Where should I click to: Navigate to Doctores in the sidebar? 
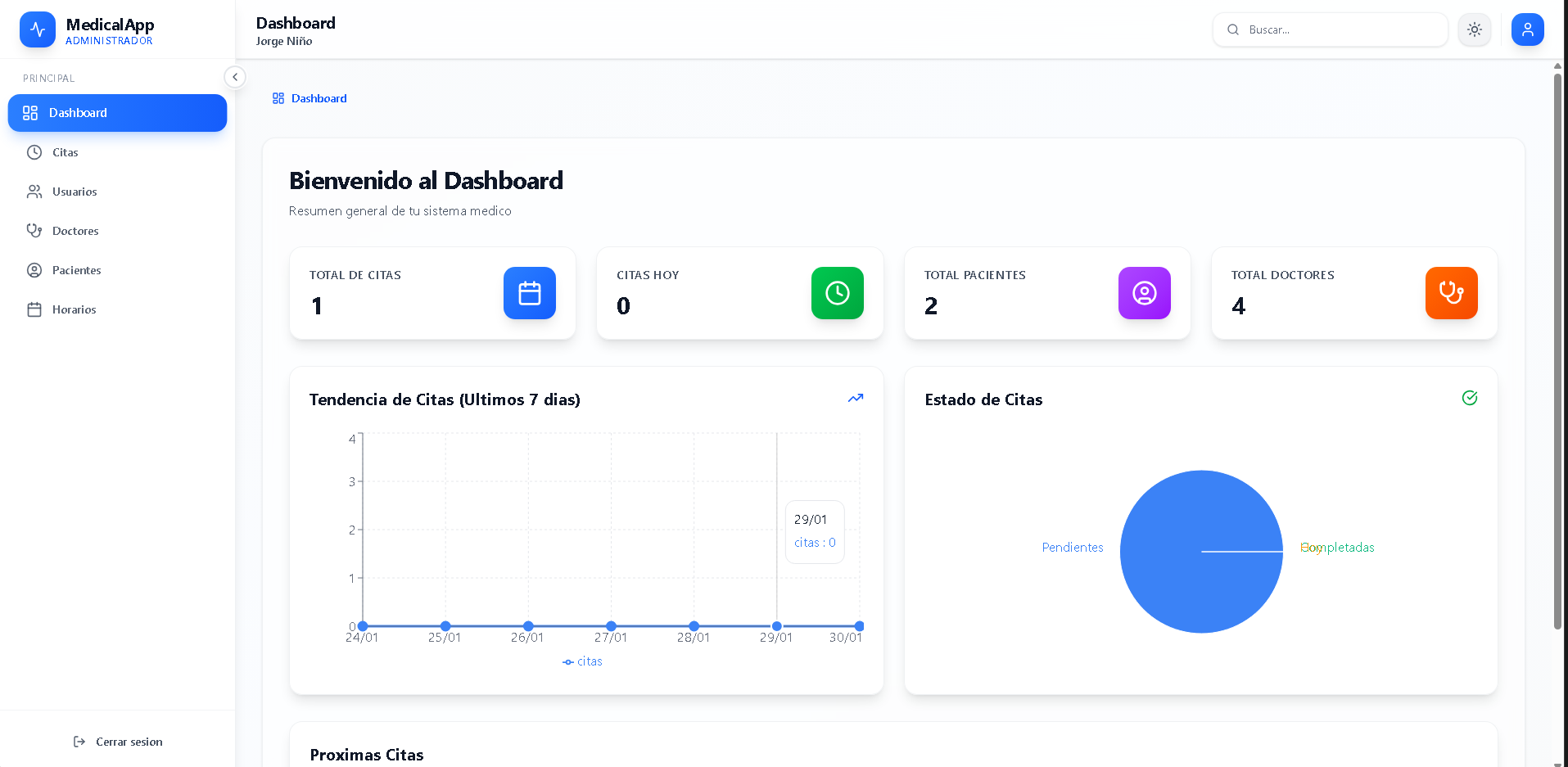coord(117,231)
